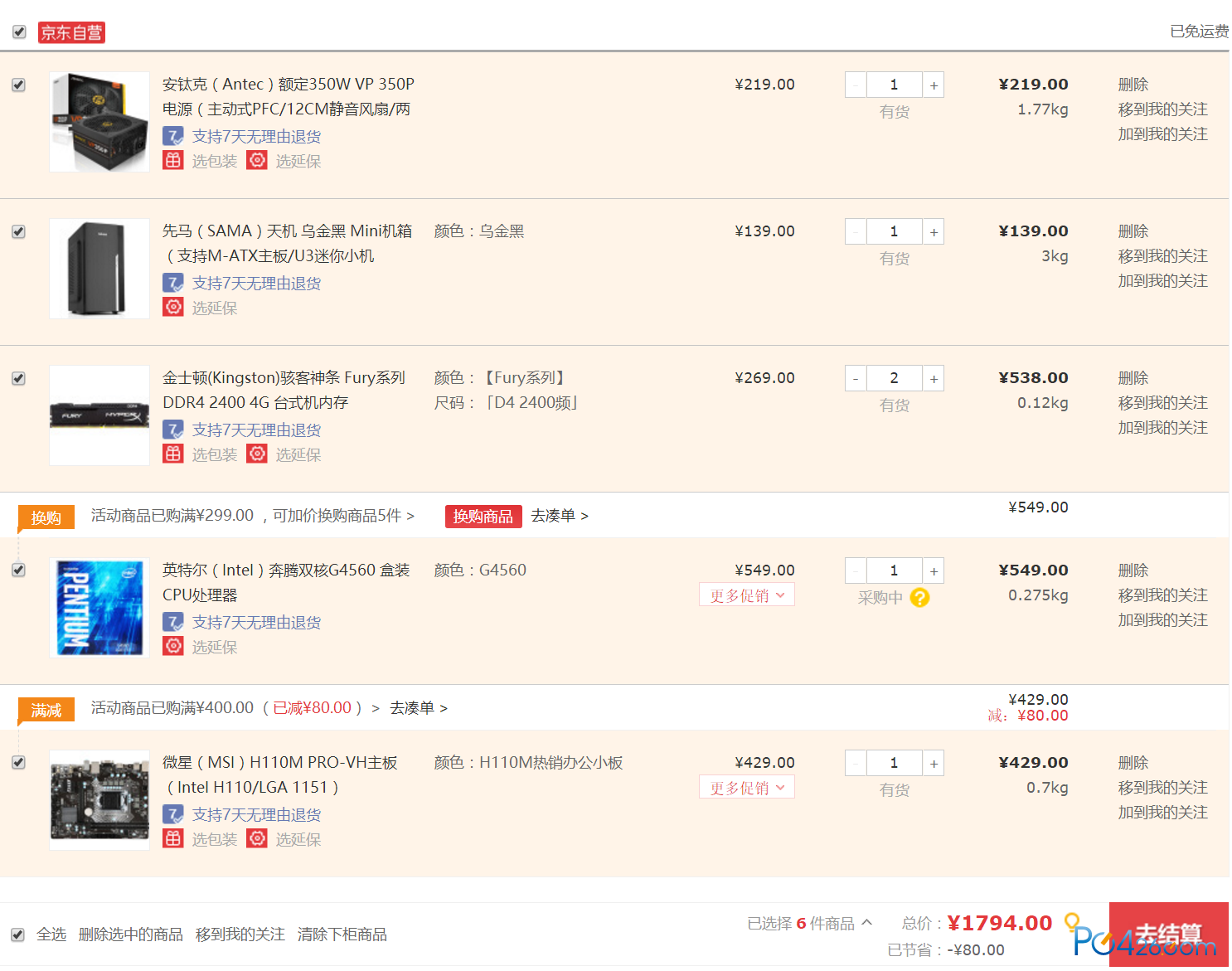Add Kingston memory to 我的关注
This screenshot has width=1232, height=971.
[x=1163, y=428]
